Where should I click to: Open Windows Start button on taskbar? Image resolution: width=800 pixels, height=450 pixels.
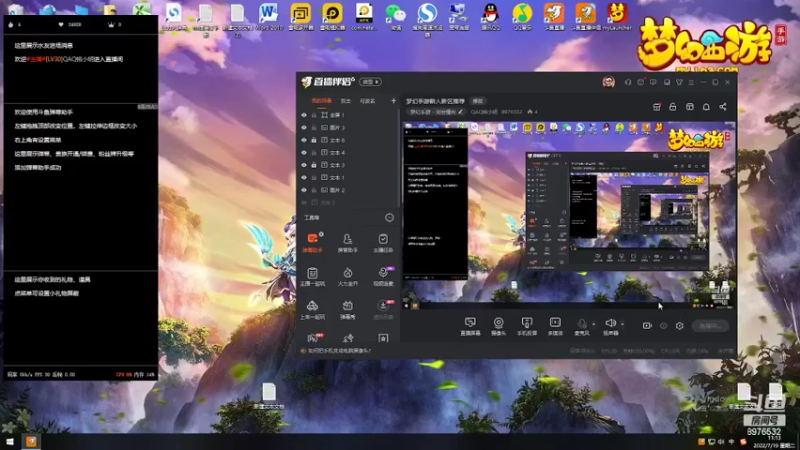(10, 442)
